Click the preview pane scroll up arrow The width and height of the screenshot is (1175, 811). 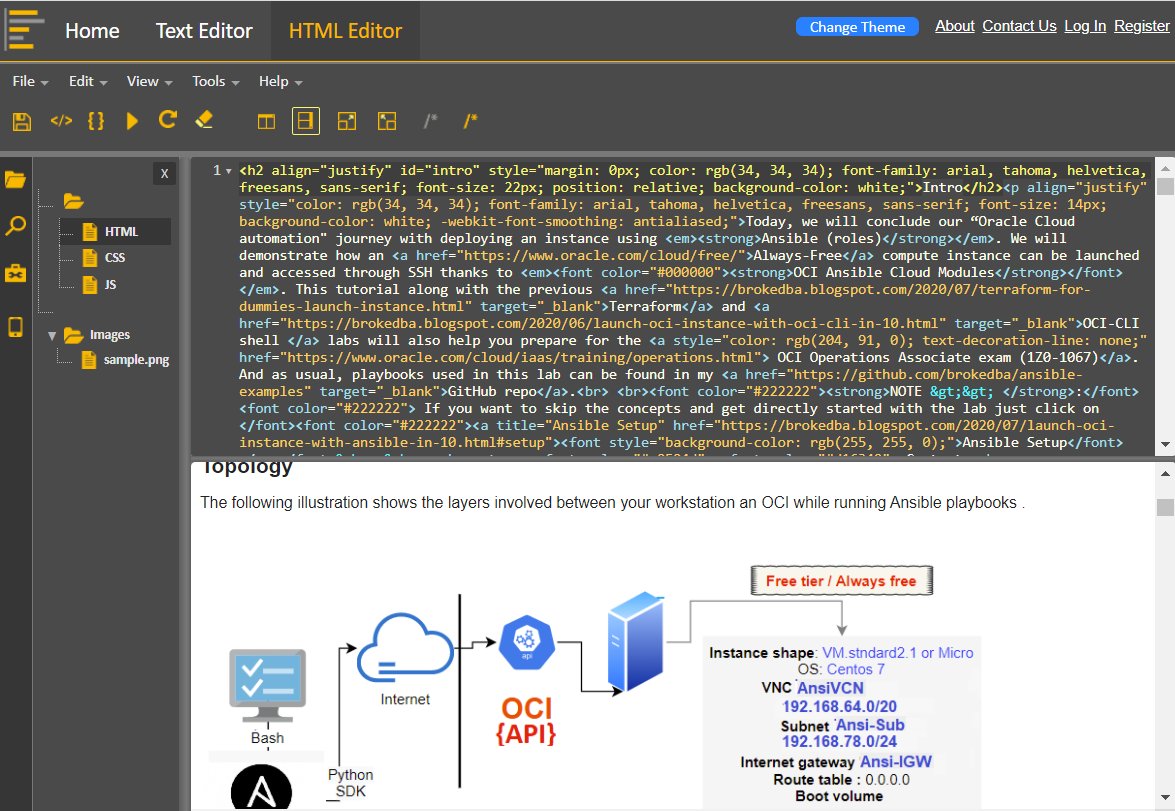pos(1165,474)
